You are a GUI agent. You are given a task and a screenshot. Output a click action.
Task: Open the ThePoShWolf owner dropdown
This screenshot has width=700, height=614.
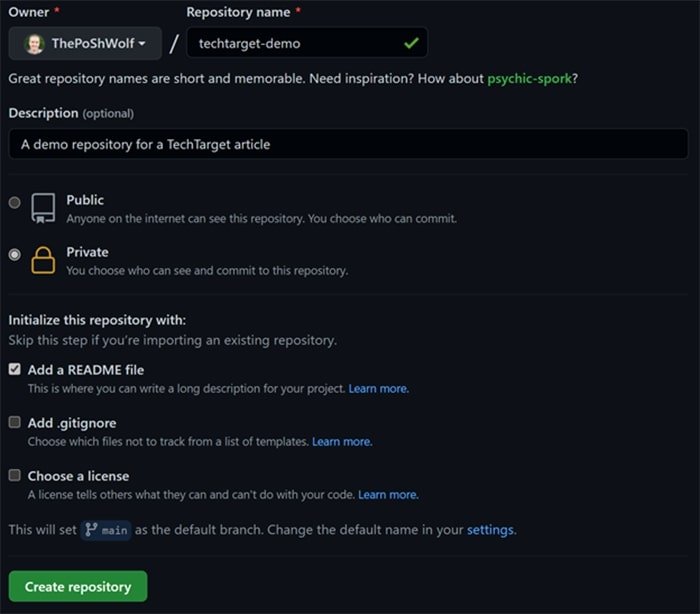85,43
